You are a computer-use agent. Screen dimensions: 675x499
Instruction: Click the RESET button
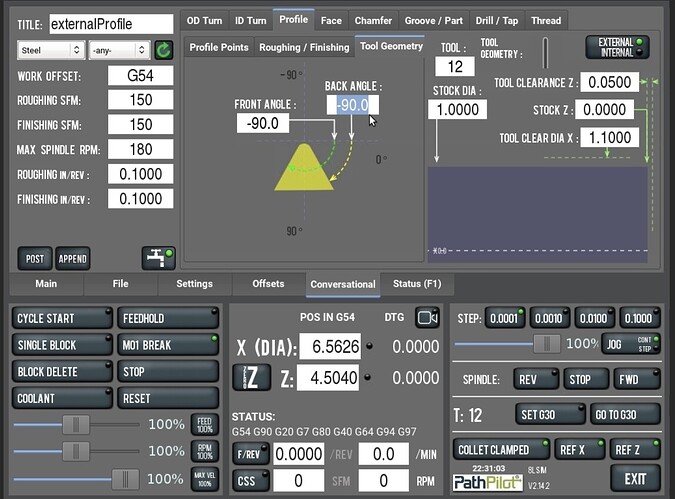pos(168,399)
